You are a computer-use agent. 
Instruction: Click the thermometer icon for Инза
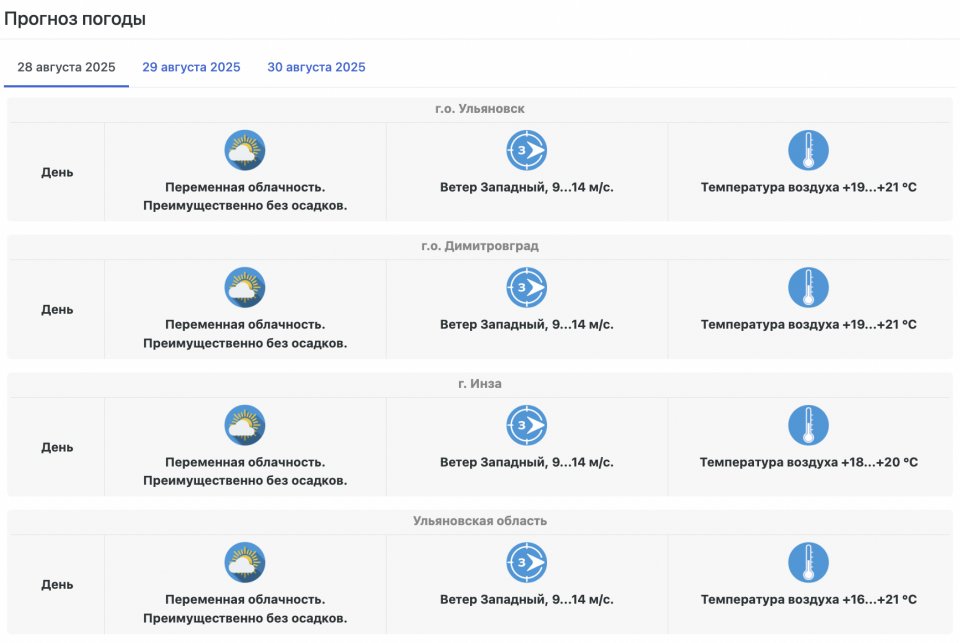[x=808, y=426]
